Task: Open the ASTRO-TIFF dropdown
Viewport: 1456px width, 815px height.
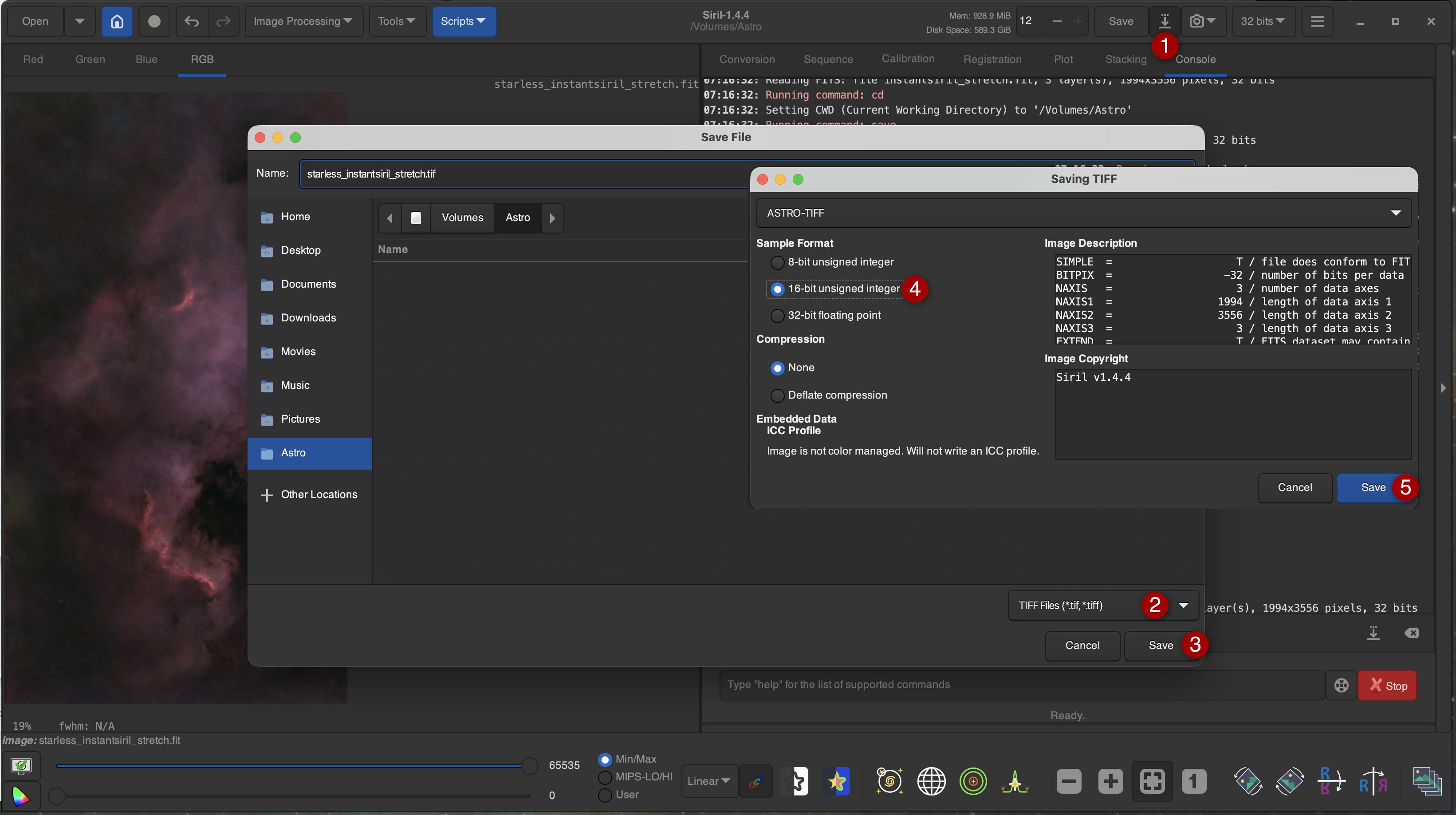Action: [1083, 213]
